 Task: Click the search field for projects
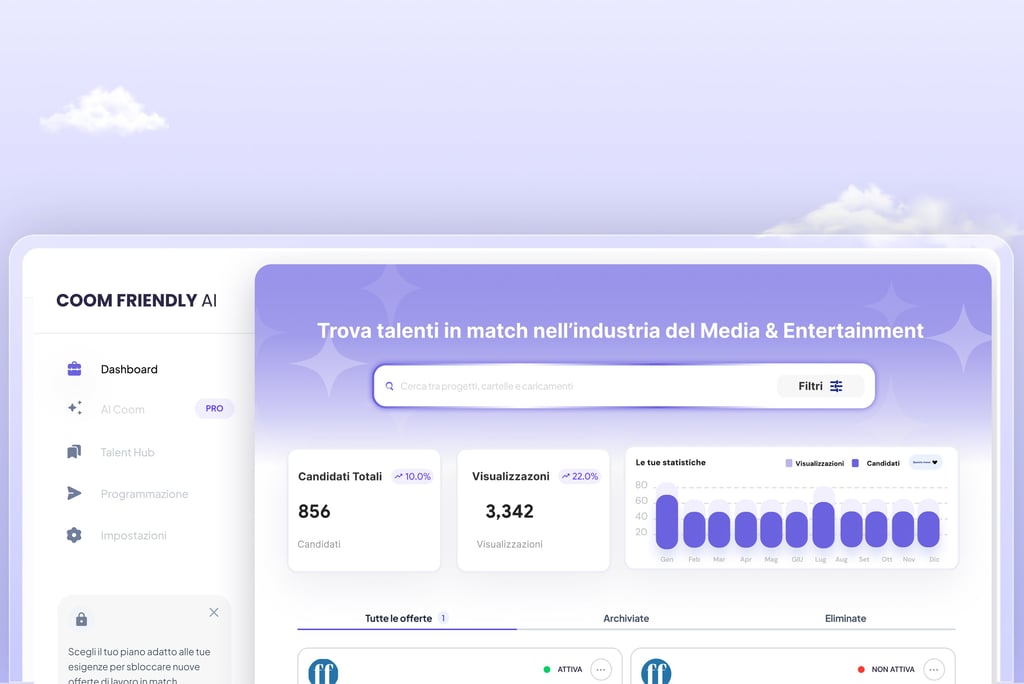624,386
